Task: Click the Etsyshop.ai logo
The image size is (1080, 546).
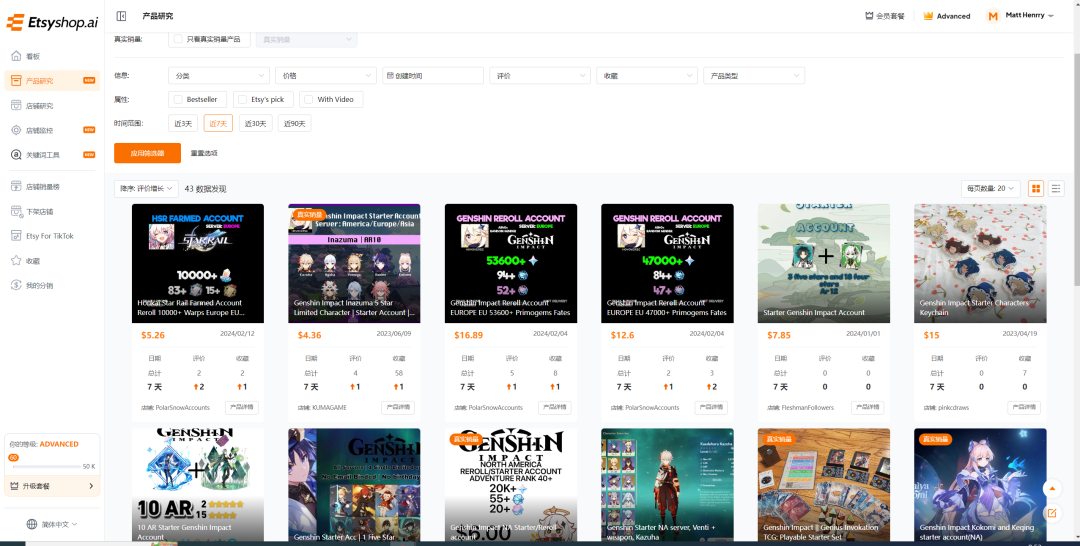Action: (52, 22)
